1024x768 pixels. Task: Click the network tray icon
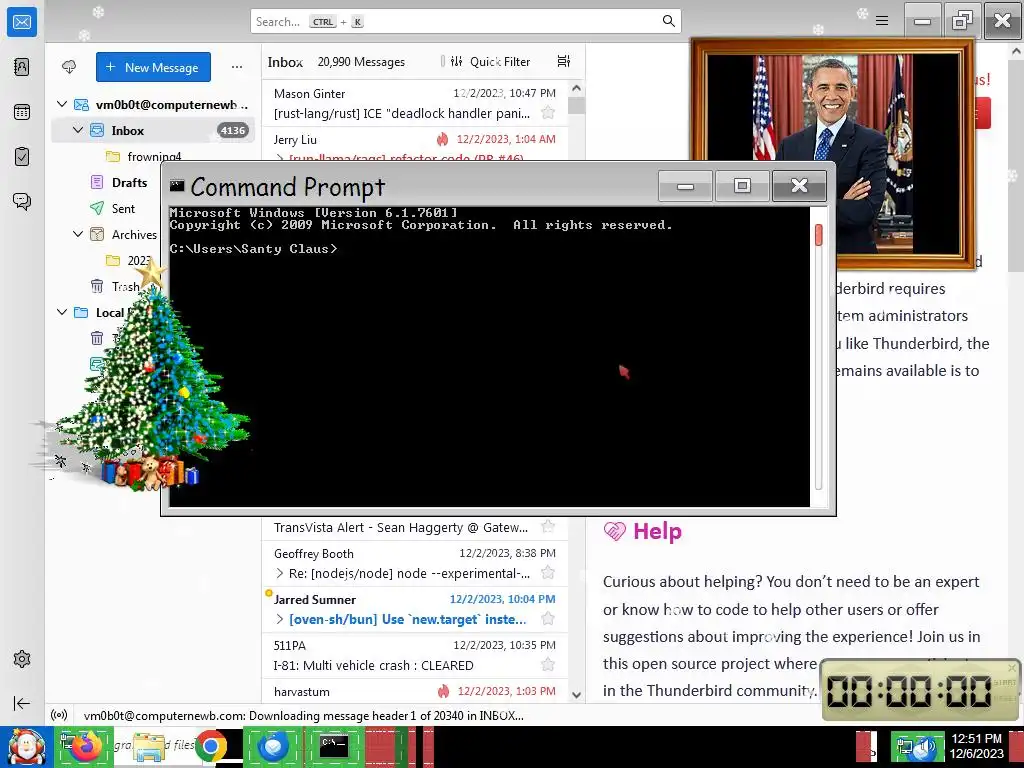(906, 746)
